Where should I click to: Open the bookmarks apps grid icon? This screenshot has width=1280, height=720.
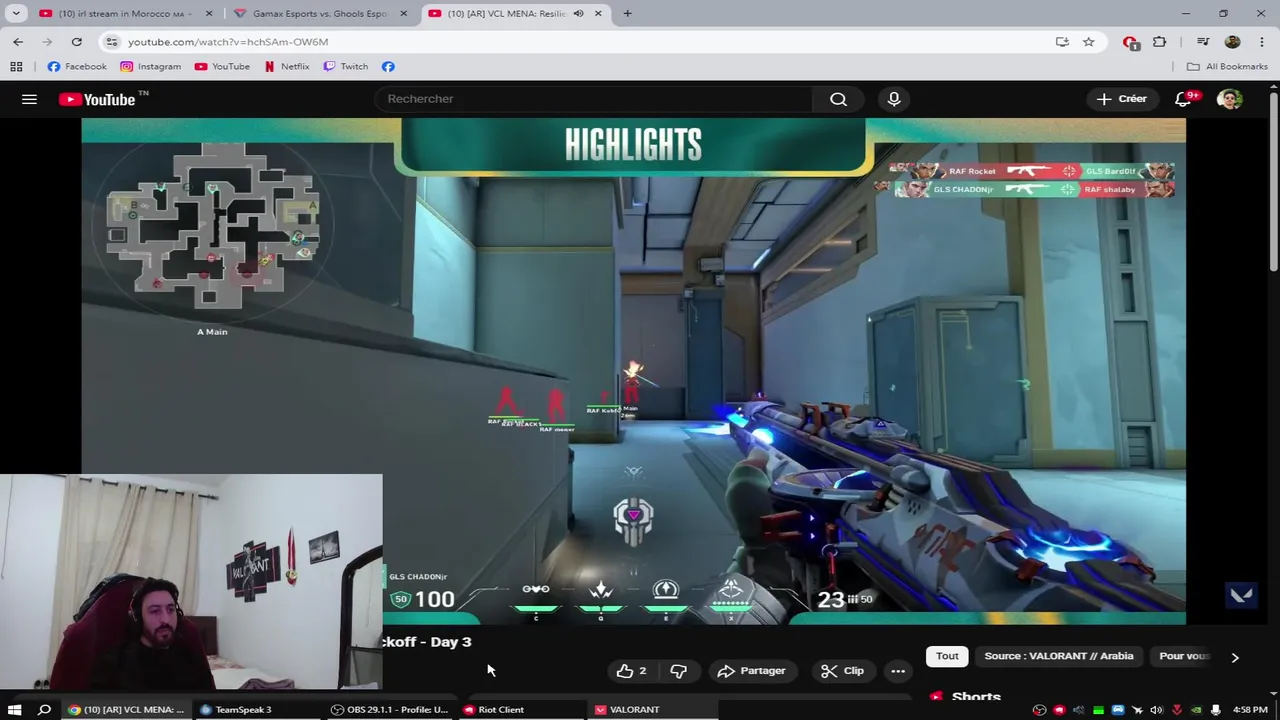(16, 66)
